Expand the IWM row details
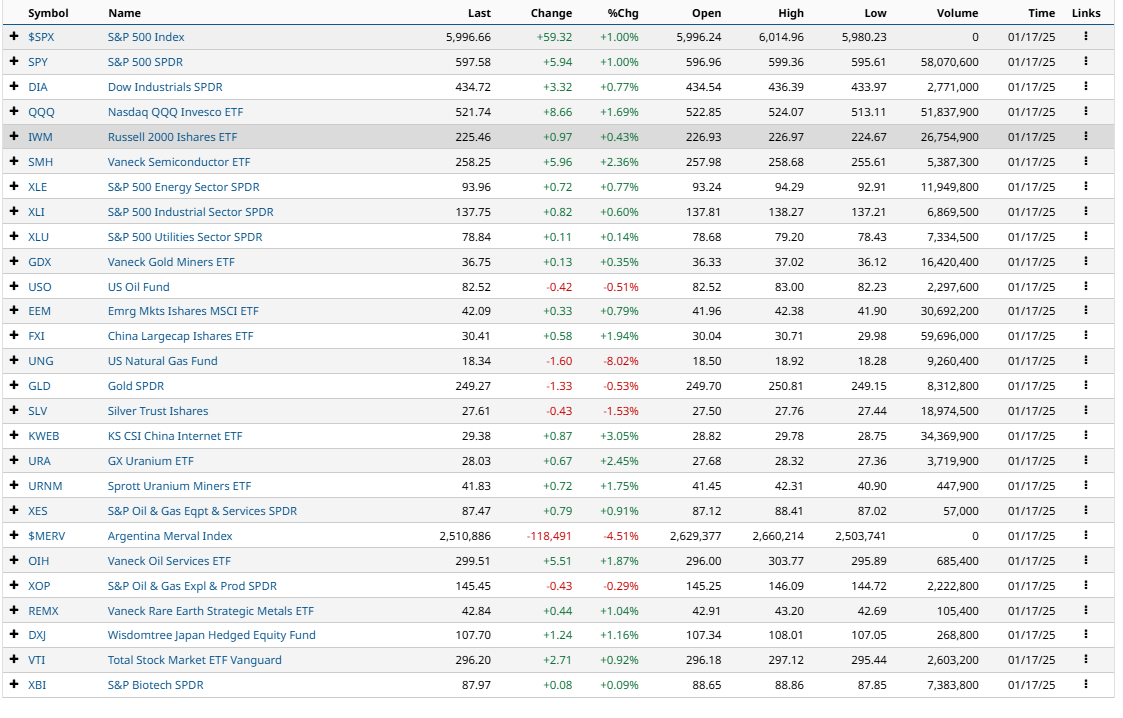This screenshot has width=1123, height=718. point(14,137)
